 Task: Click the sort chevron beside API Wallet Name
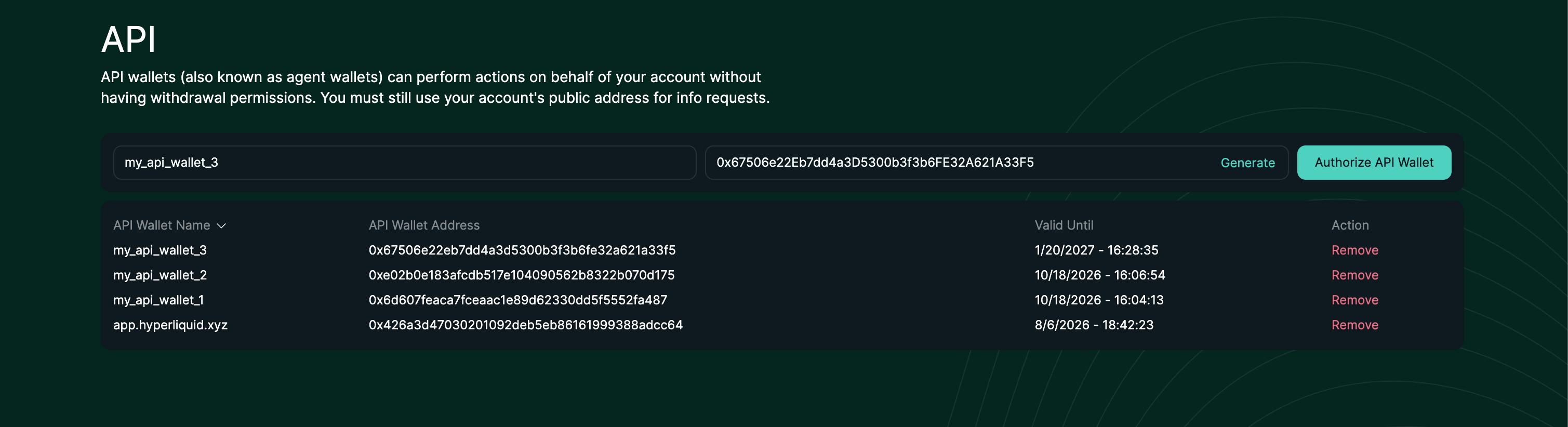221,225
